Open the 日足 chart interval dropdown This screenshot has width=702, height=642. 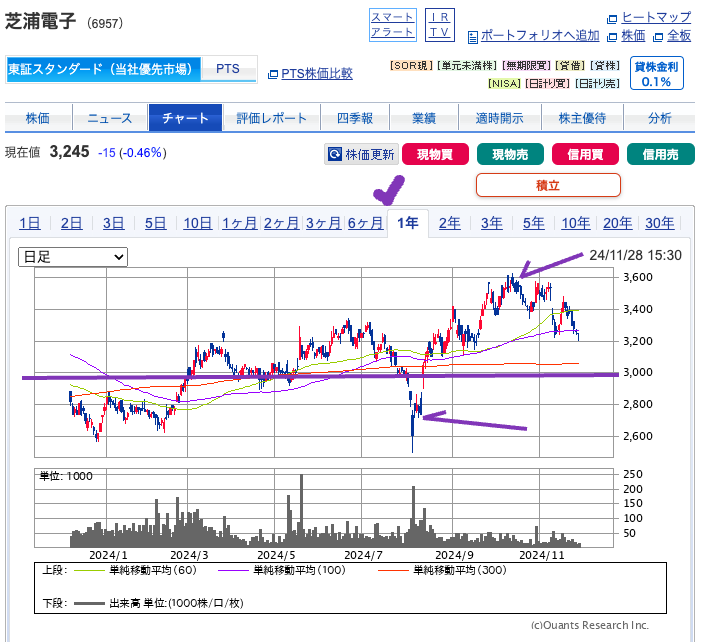(x=73, y=257)
